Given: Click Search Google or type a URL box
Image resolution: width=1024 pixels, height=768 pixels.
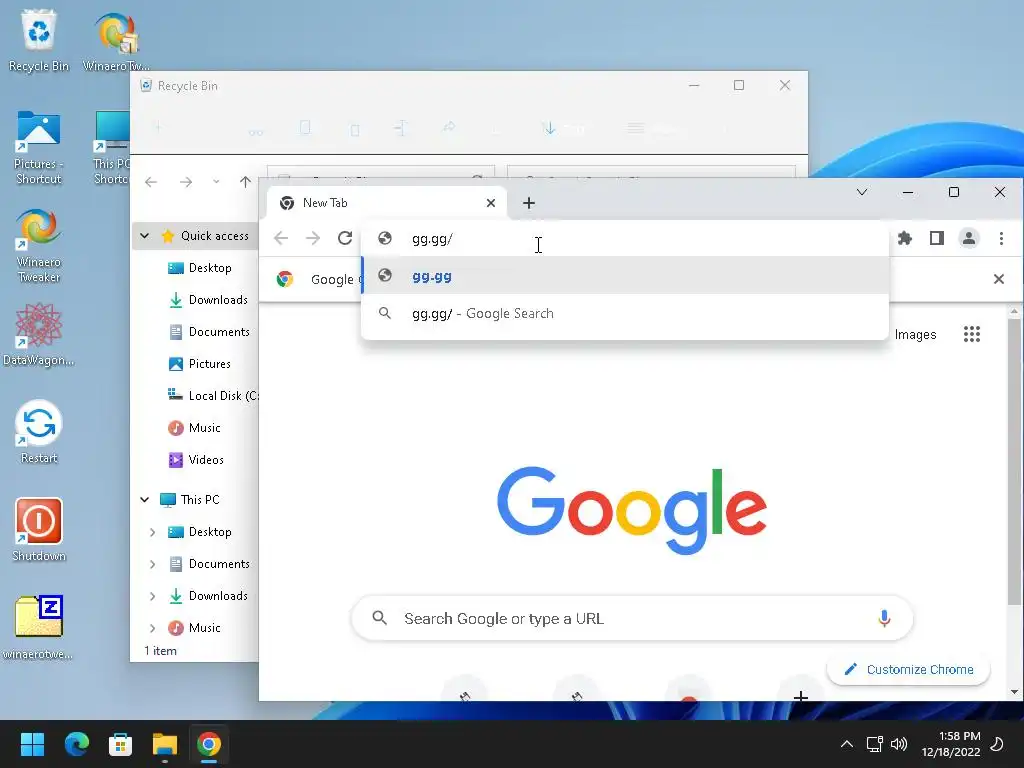Looking at the screenshot, I should [x=632, y=618].
